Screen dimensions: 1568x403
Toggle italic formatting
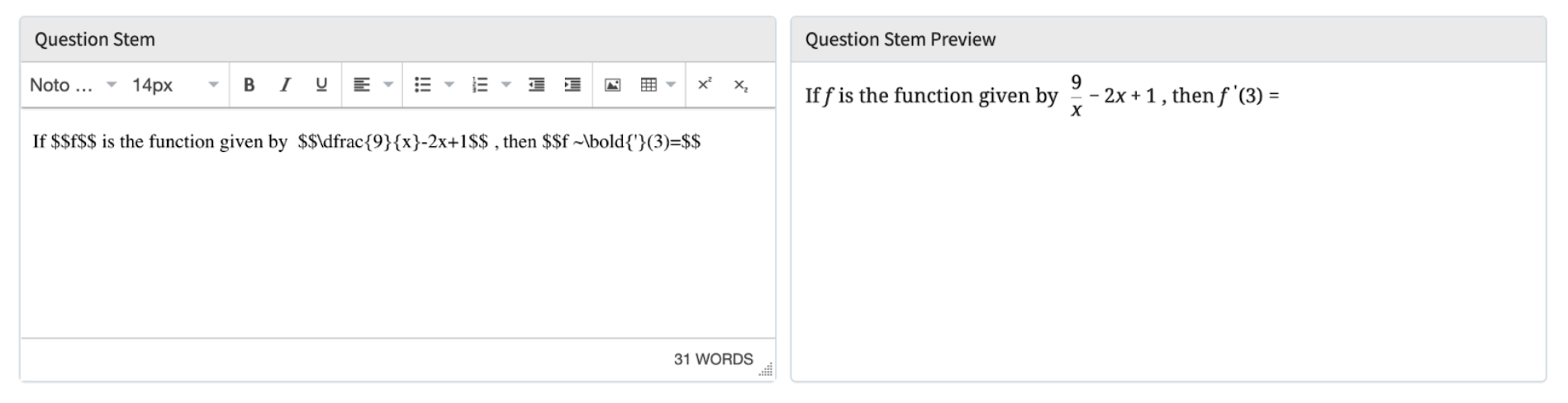[285, 85]
